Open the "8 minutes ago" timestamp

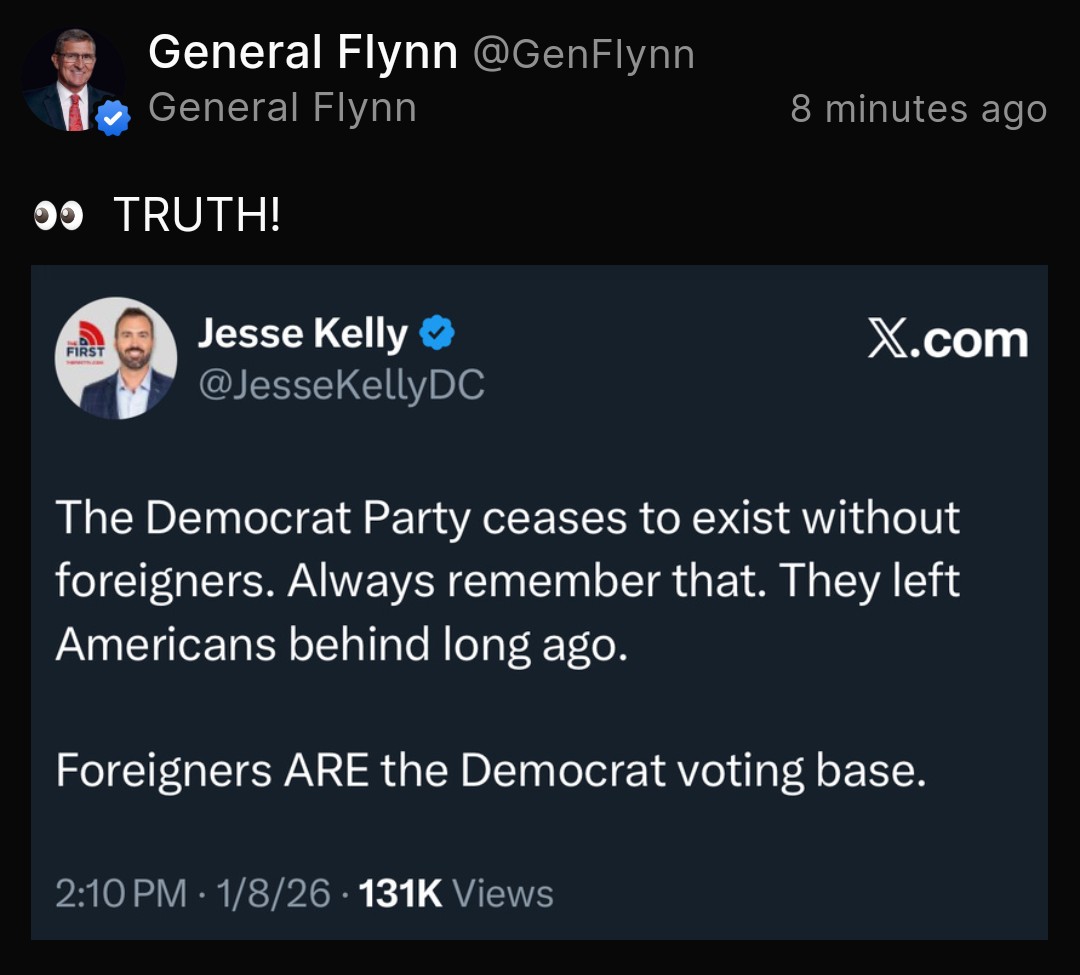pyautogui.click(x=918, y=109)
